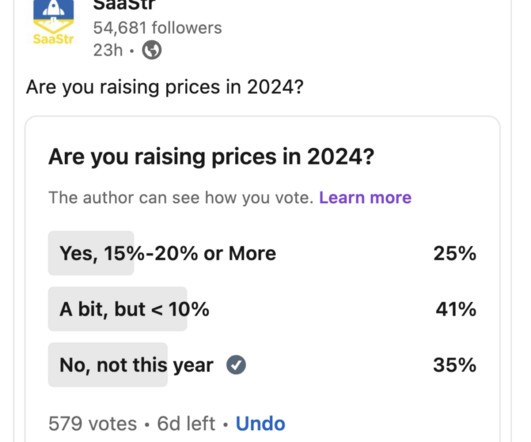Click the 579 votes count
This screenshot has width=531, height=442.
pos(92,423)
